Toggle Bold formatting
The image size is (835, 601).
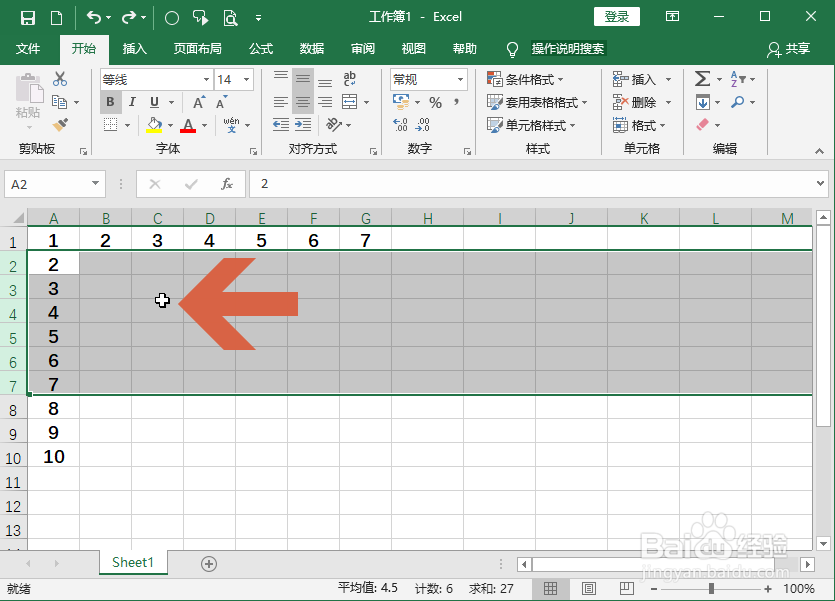[x=110, y=102]
